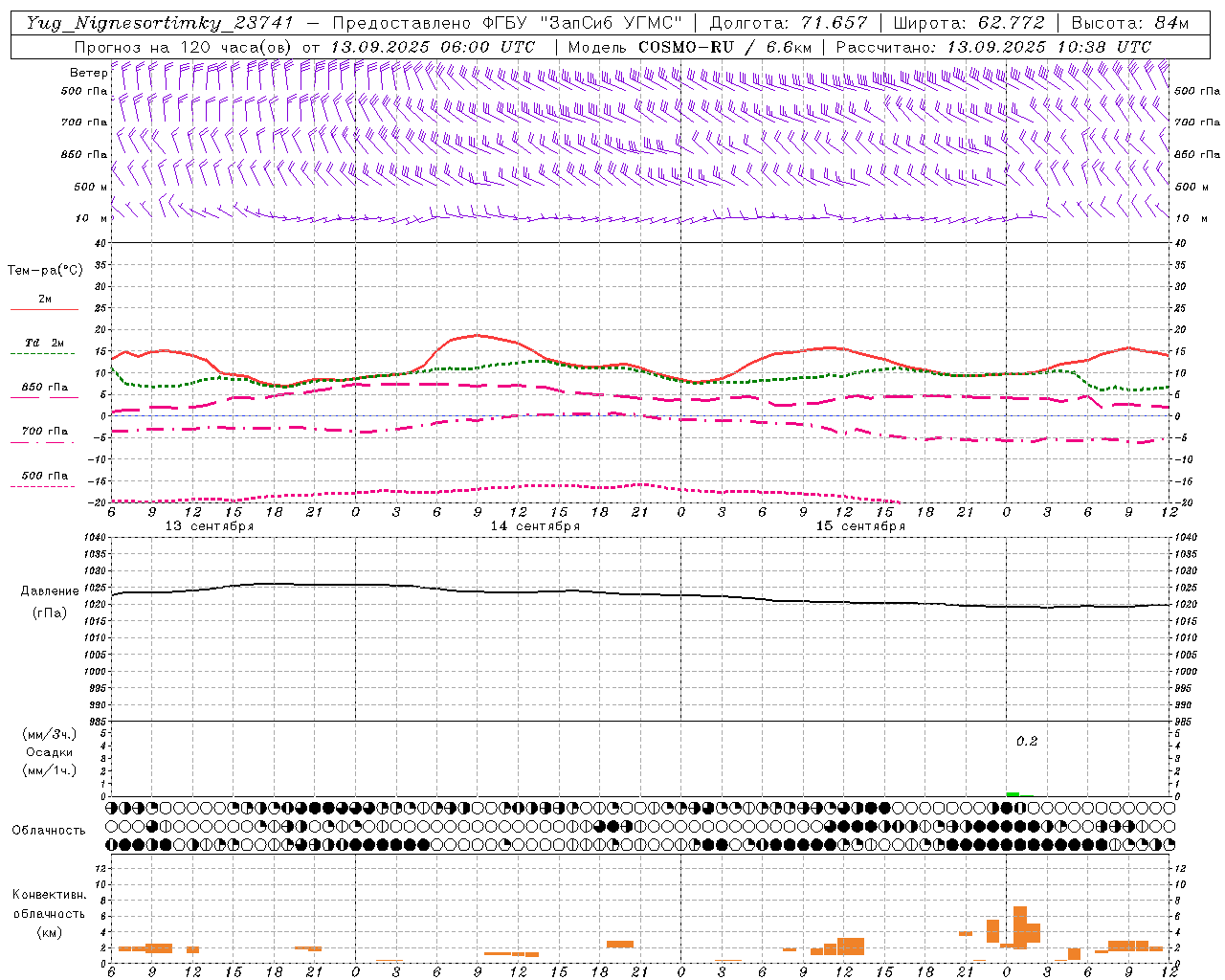Image resolution: width=1225 pixels, height=980 pixels.
Task: Click the model name COSMO-RU / 6.6км
Action: (725, 47)
